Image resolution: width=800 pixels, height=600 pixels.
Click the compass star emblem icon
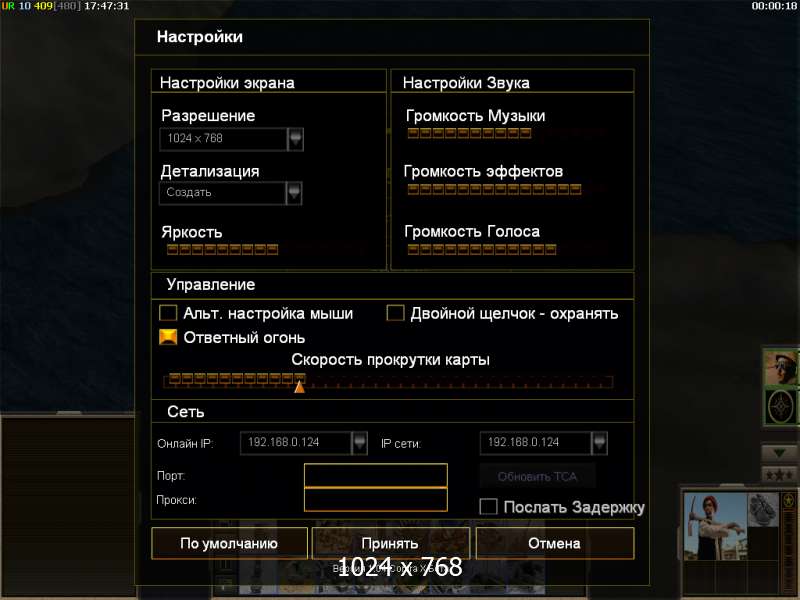tap(781, 407)
